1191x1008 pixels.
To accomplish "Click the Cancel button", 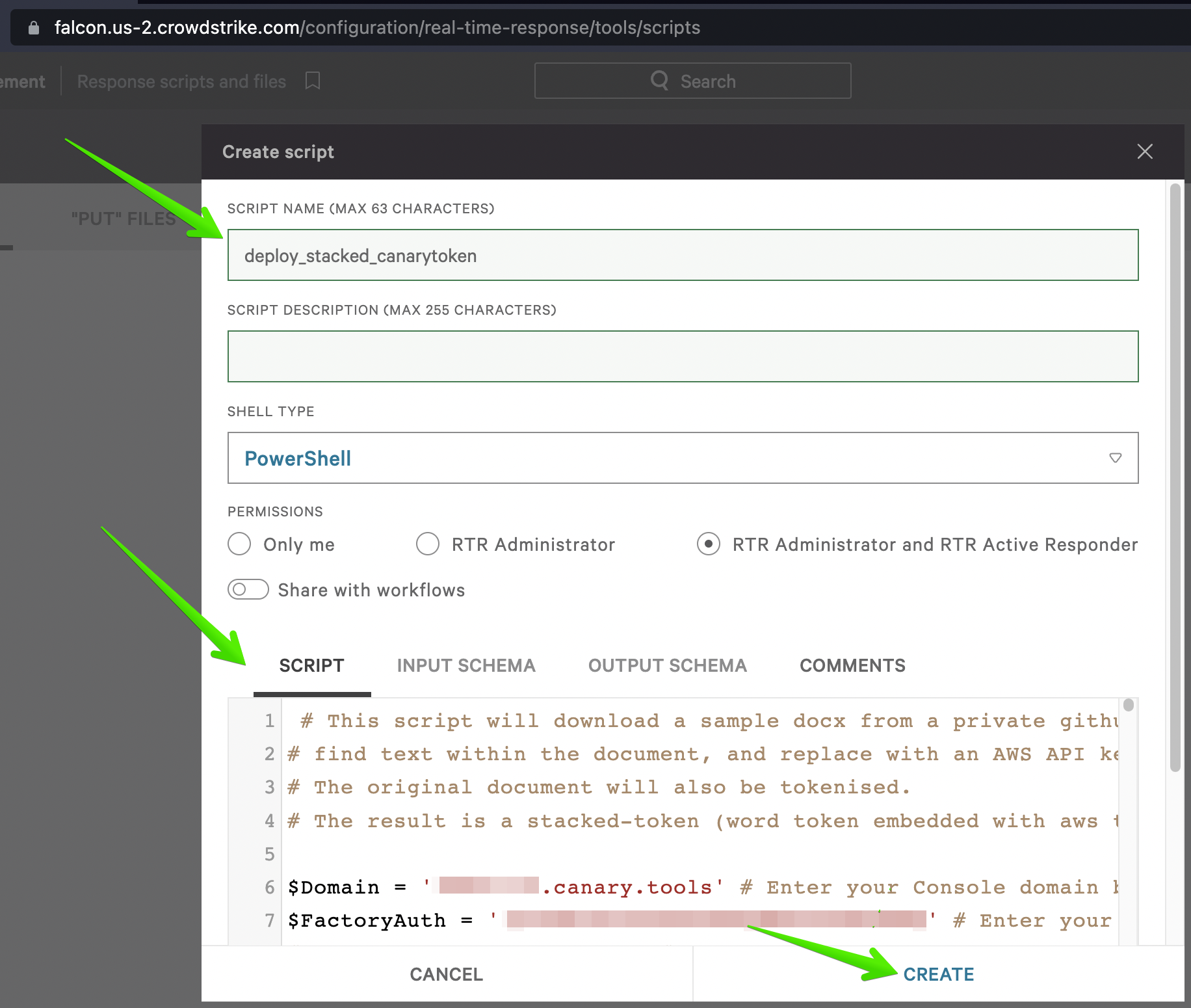I will coord(446,974).
